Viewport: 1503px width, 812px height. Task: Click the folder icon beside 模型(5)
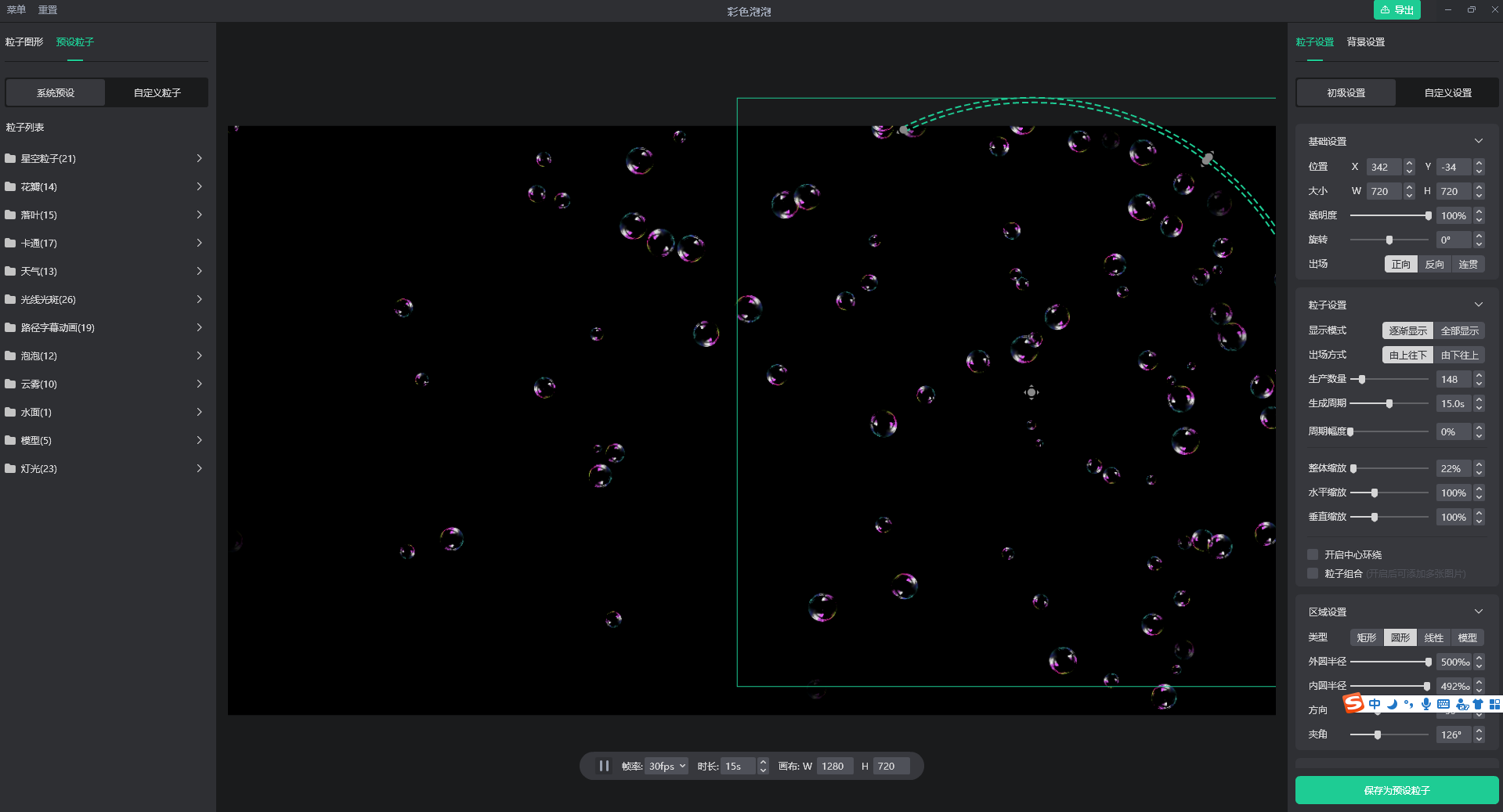[x=10, y=440]
